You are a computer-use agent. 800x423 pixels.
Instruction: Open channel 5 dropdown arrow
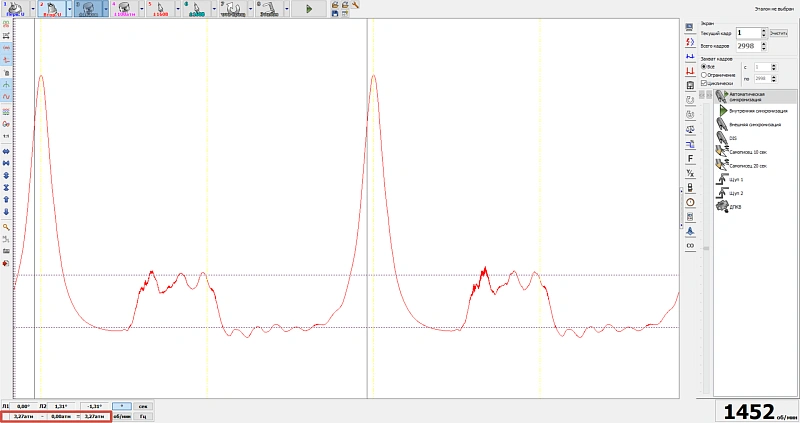pos(178,9)
